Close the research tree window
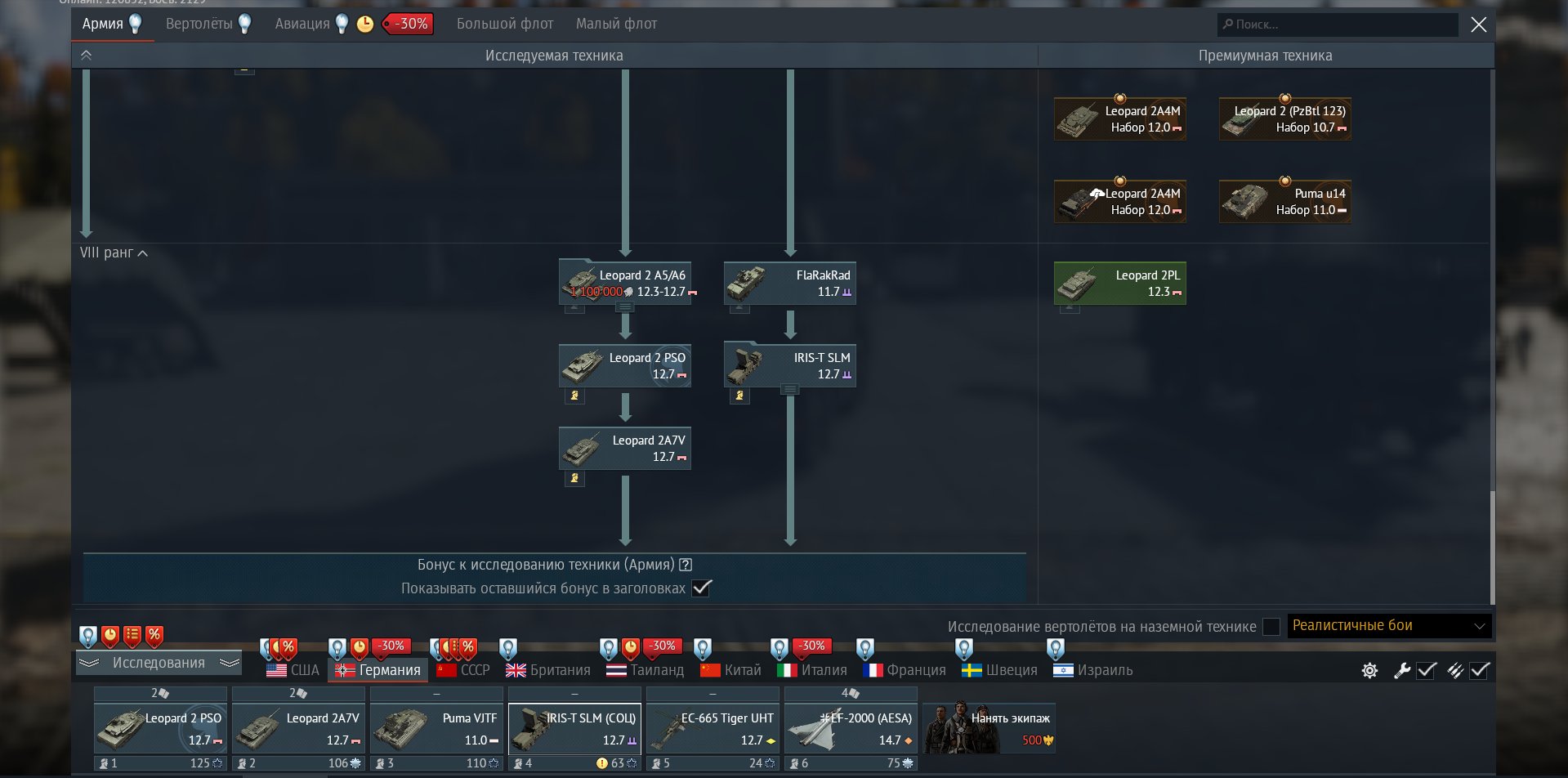This screenshot has height=778, width=1568. [x=1479, y=25]
